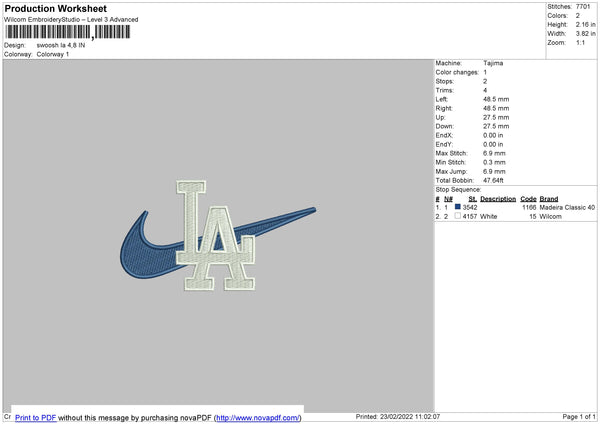Click the height value 2.16 in
Image resolution: width=600 pixels, height=424 pixels.
(585, 24)
